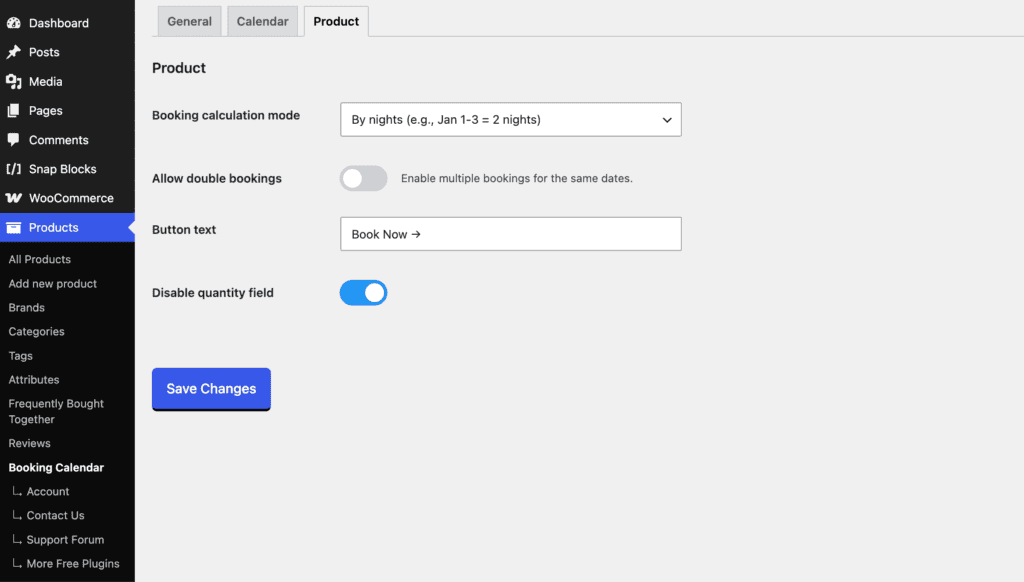Go to Frequently Bought Together
The height and width of the screenshot is (582, 1024).
[x=56, y=412]
